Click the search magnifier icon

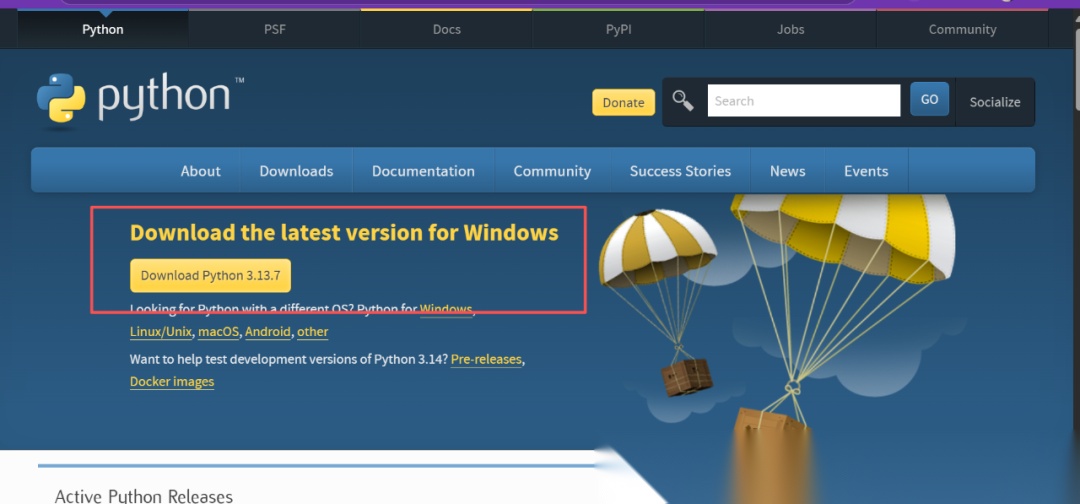[683, 101]
